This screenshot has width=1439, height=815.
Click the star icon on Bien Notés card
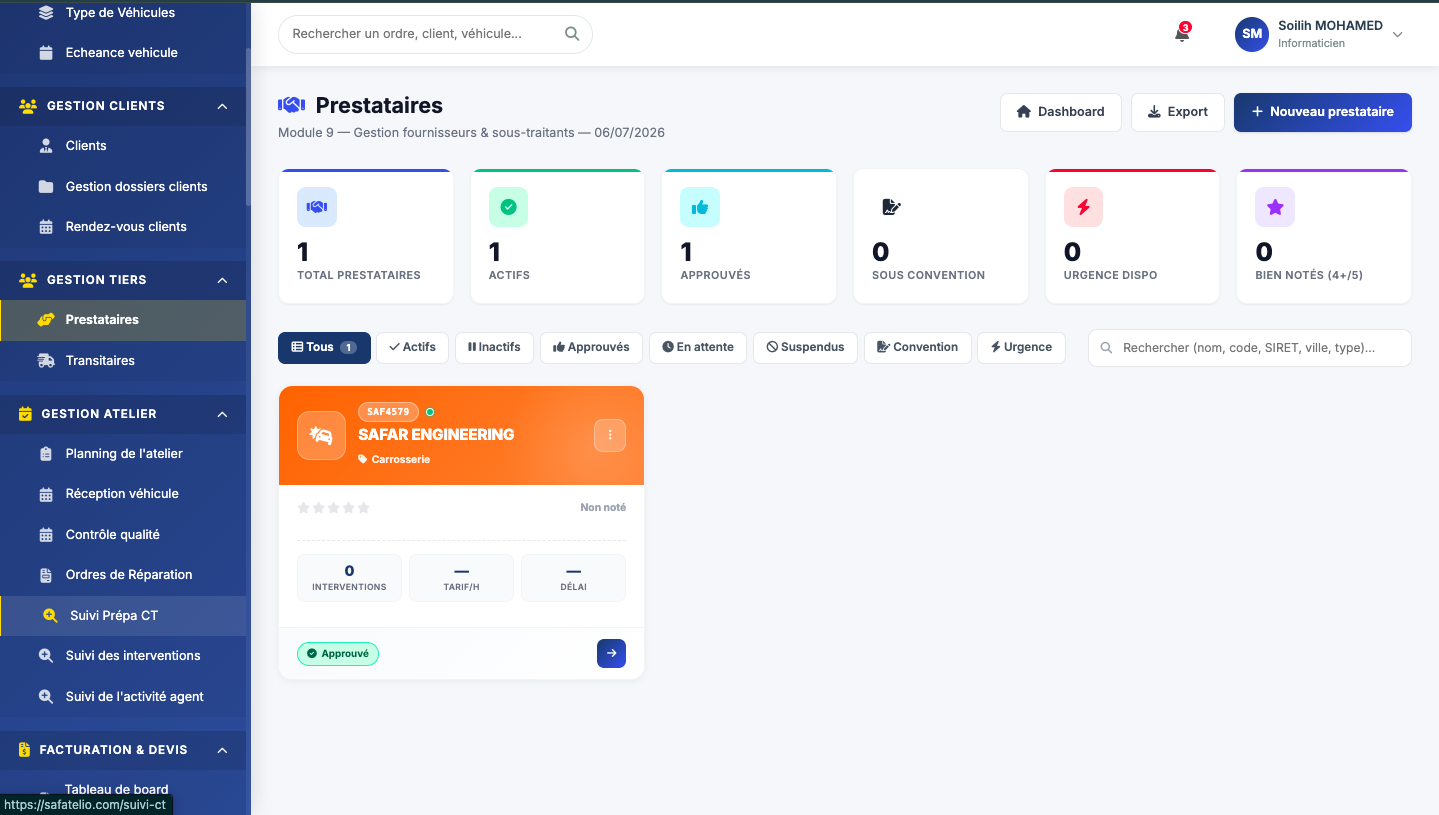click(x=1275, y=207)
